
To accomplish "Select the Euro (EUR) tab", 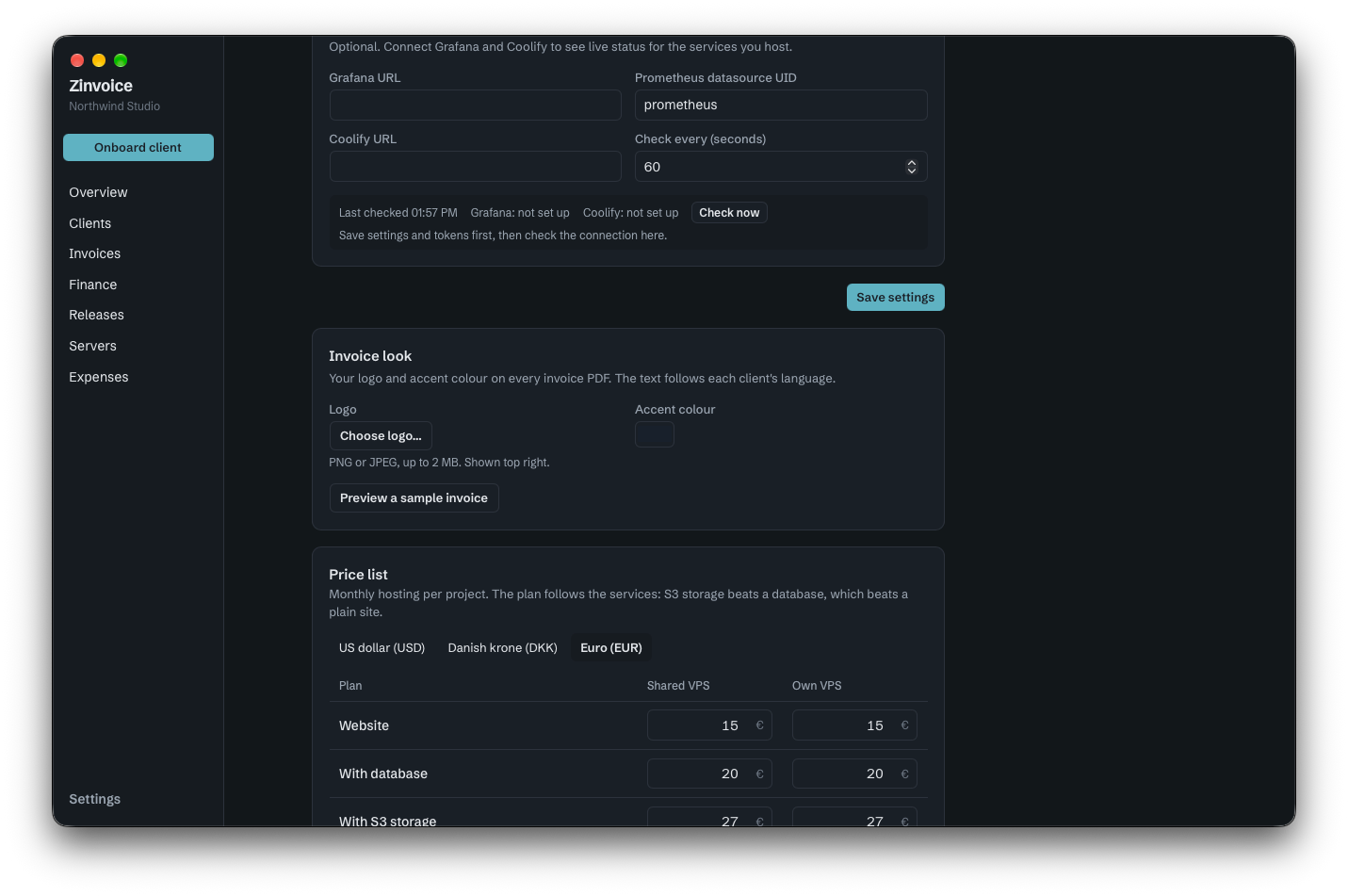I will click(x=611, y=648).
